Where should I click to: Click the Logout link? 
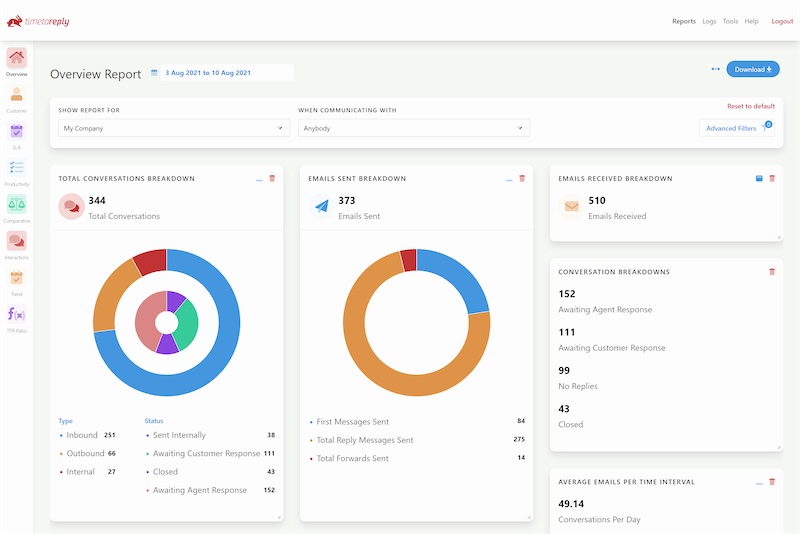[x=782, y=21]
